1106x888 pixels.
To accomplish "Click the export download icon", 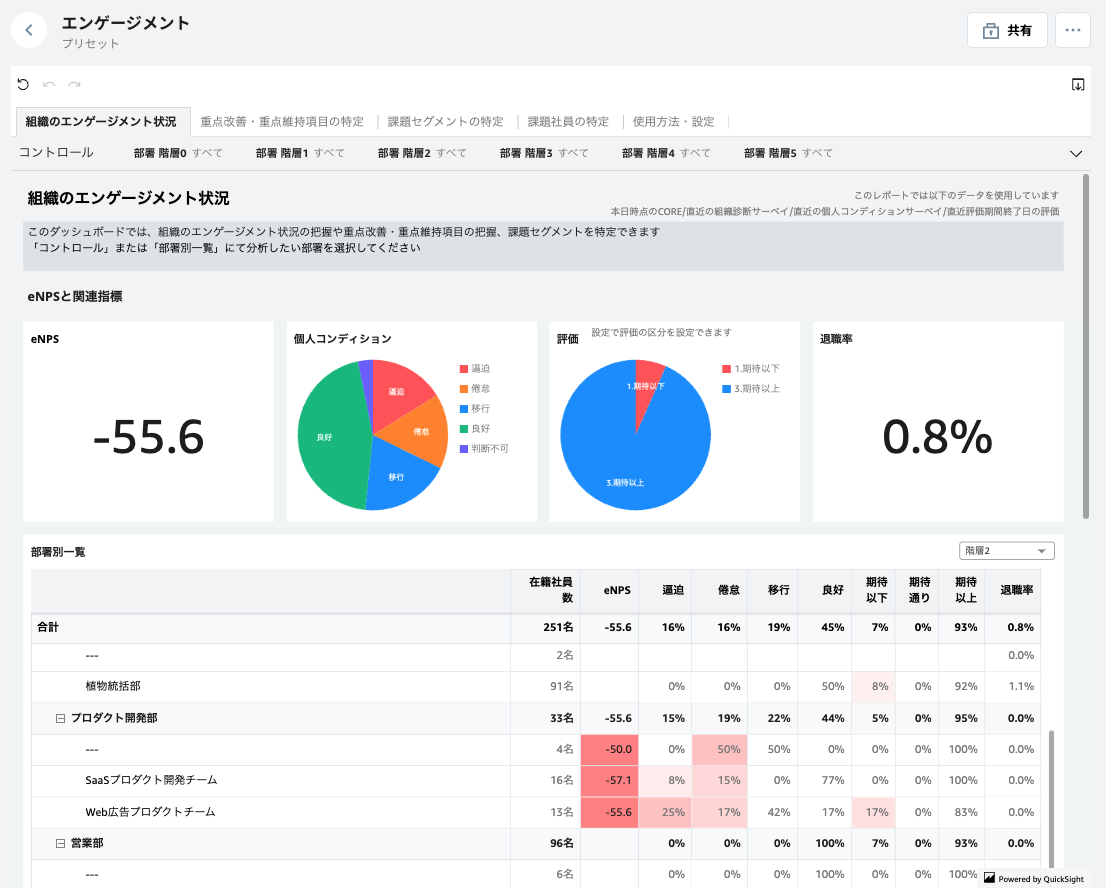I will point(1078,85).
